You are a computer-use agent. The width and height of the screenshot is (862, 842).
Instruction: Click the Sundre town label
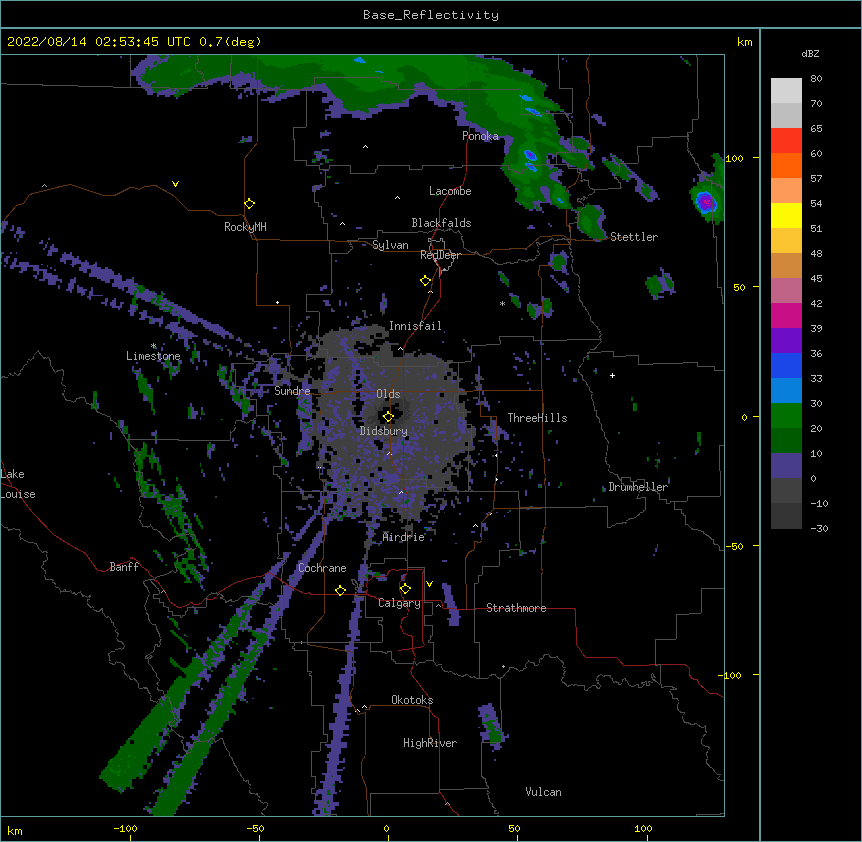coord(292,391)
